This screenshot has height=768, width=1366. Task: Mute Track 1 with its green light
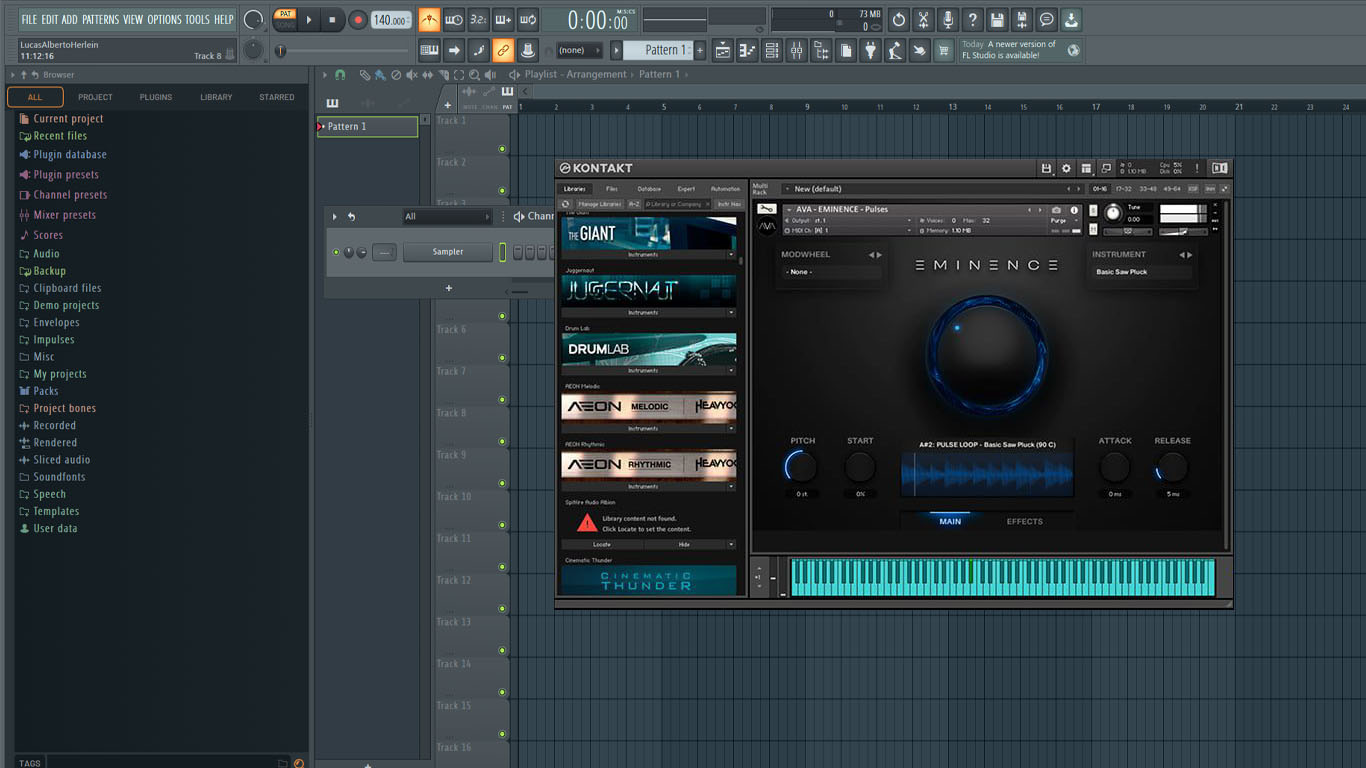(502, 149)
